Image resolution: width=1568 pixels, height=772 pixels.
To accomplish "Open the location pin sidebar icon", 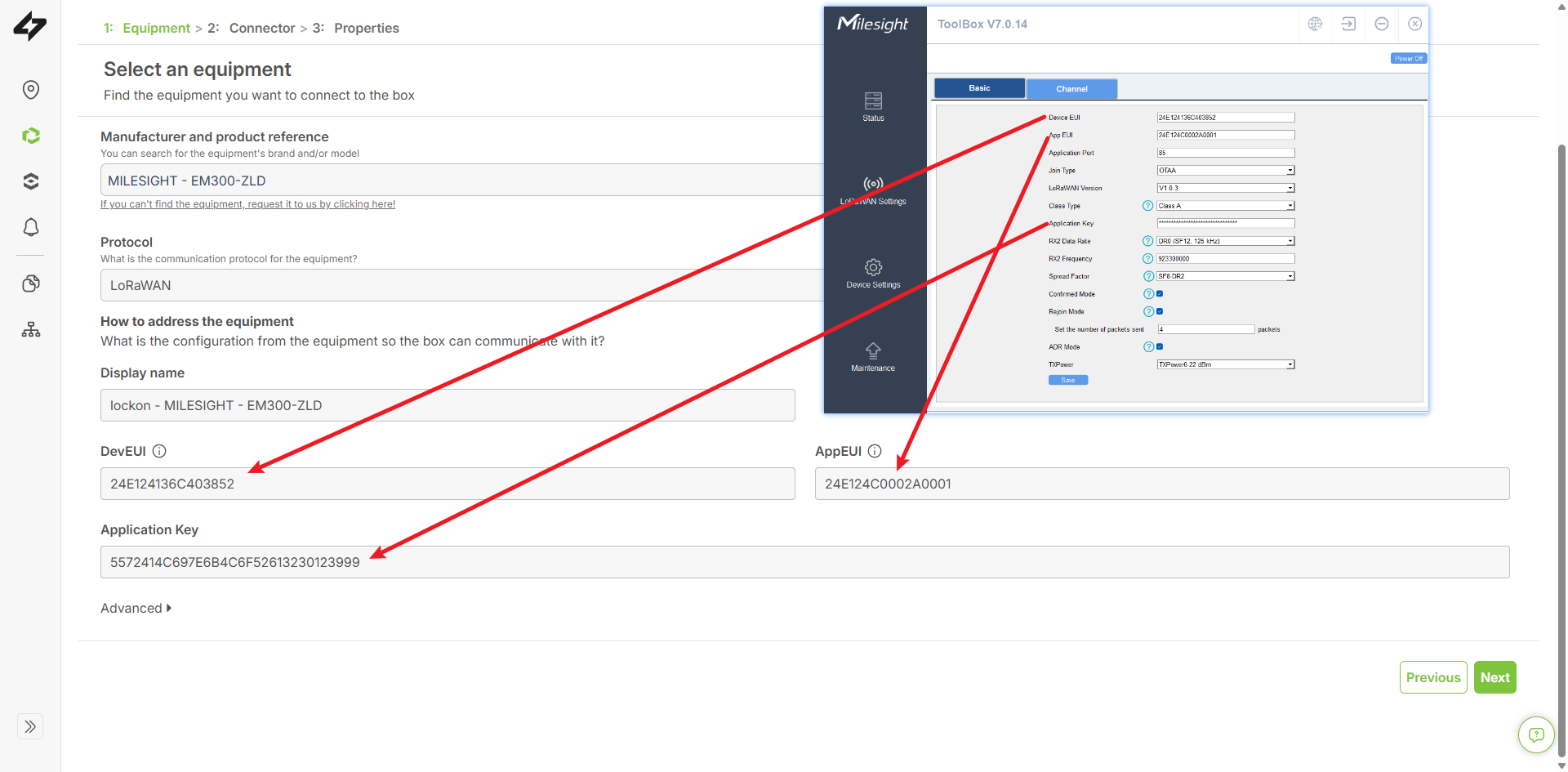I will coord(31,90).
